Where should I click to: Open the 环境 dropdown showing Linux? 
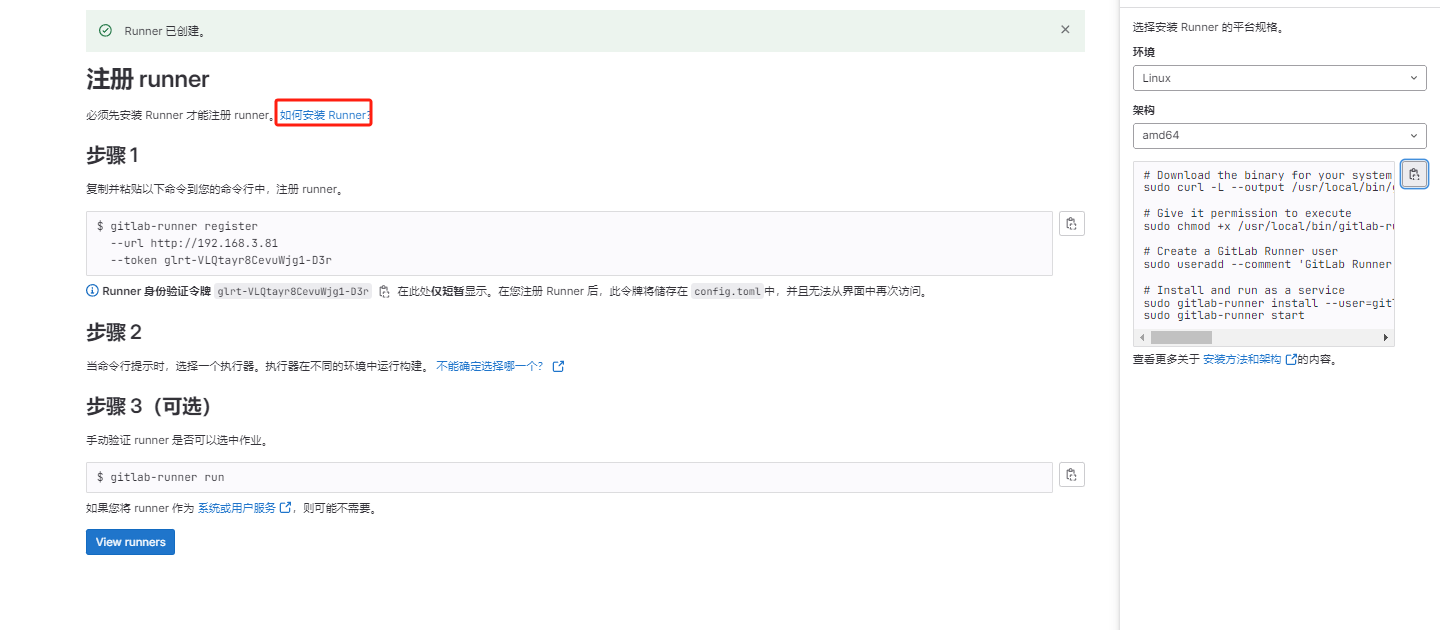[x=1279, y=77]
